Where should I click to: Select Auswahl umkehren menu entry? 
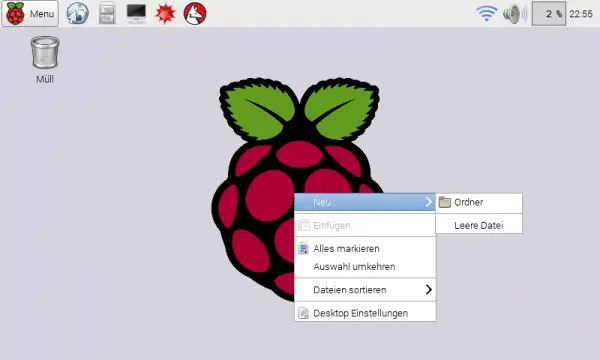coord(365,267)
